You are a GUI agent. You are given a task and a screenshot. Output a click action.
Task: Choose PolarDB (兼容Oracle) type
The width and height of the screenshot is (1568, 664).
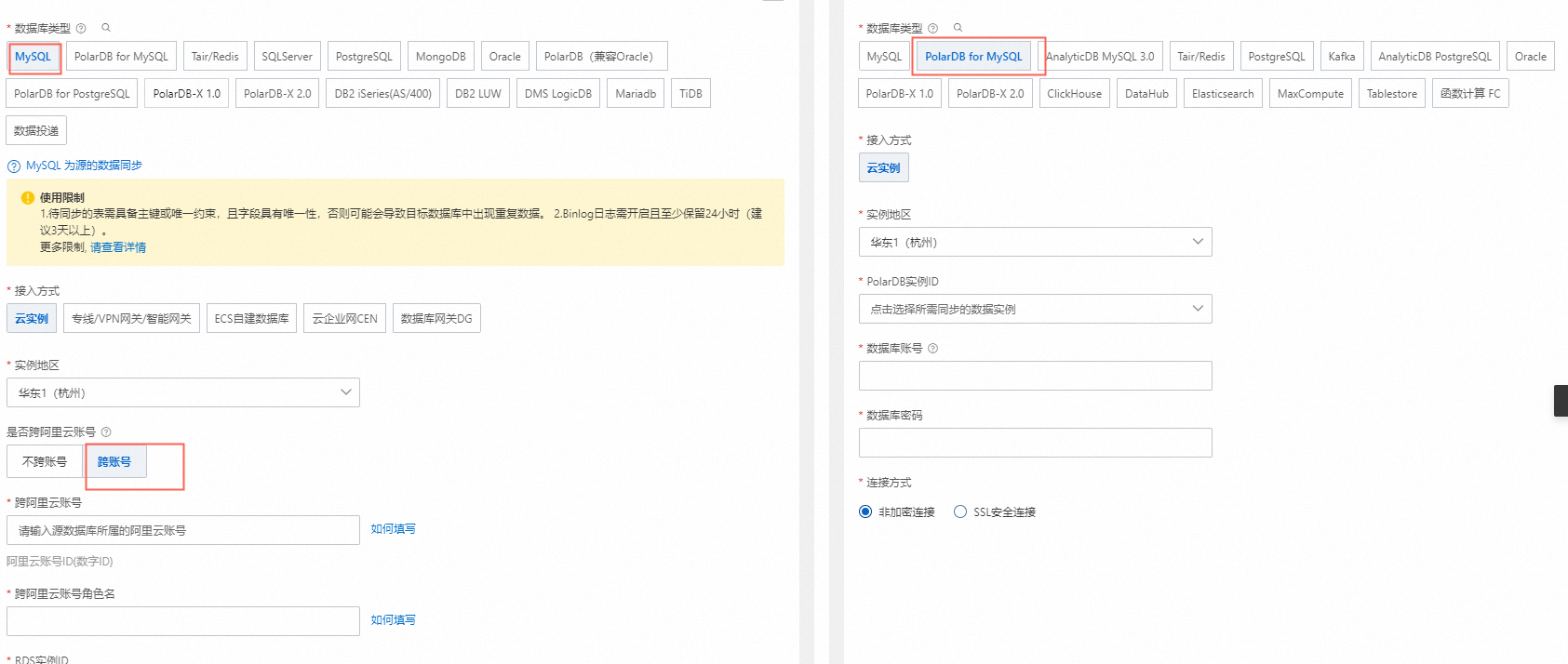coord(602,57)
